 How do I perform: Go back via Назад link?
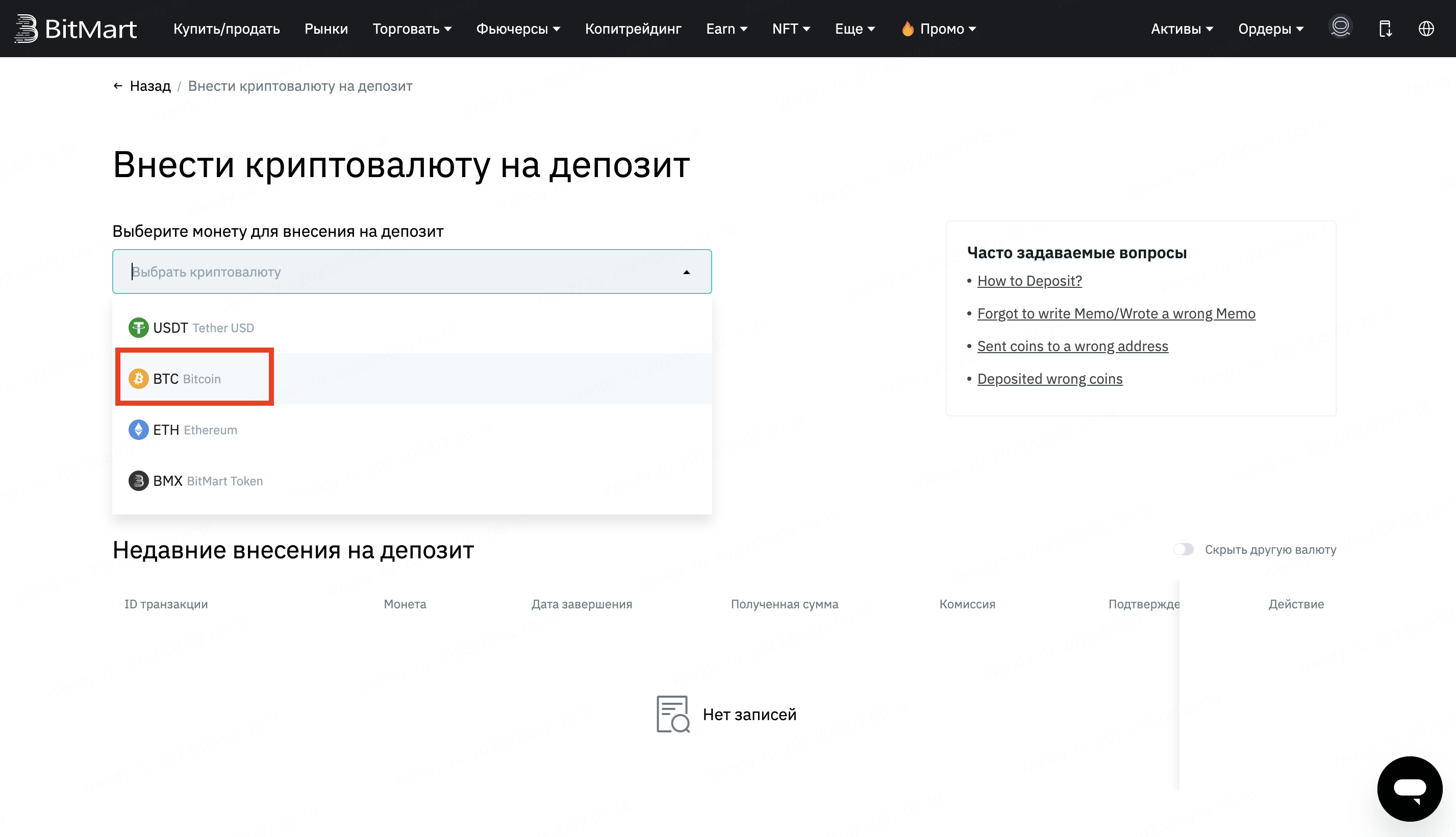point(150,86)
